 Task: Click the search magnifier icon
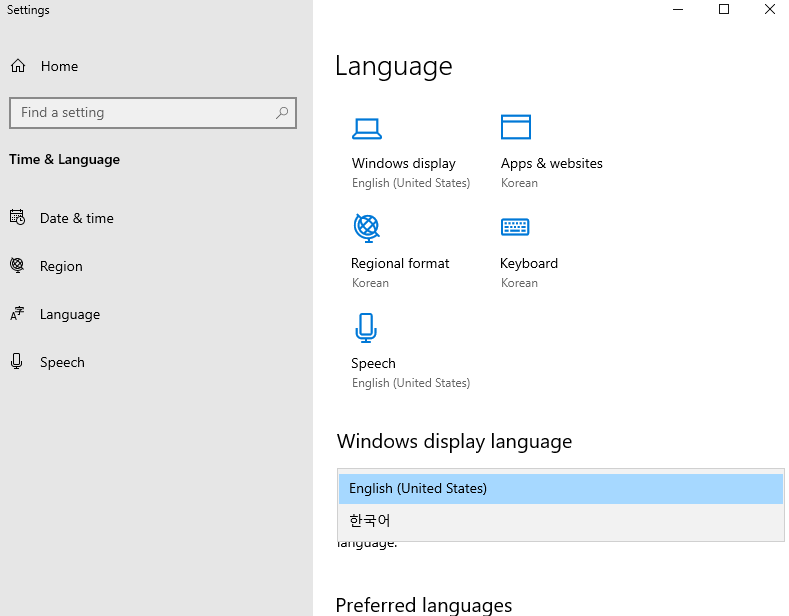[282, 112]
